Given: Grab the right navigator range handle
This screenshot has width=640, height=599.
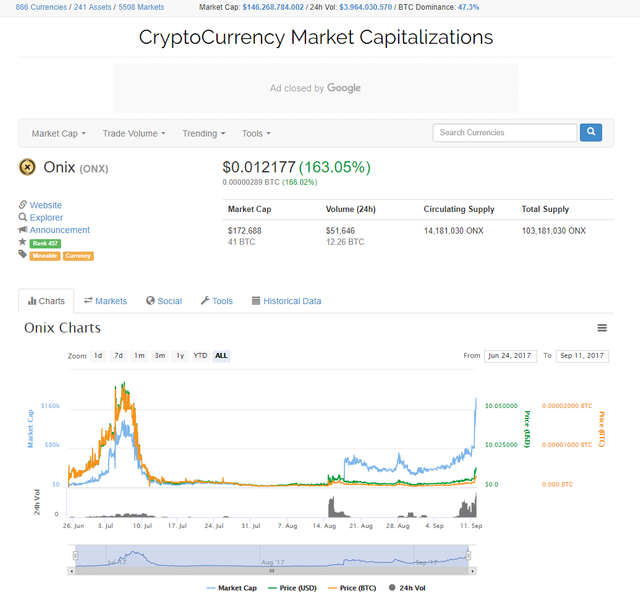Looking at the screenshot, I should click(468, 555).
